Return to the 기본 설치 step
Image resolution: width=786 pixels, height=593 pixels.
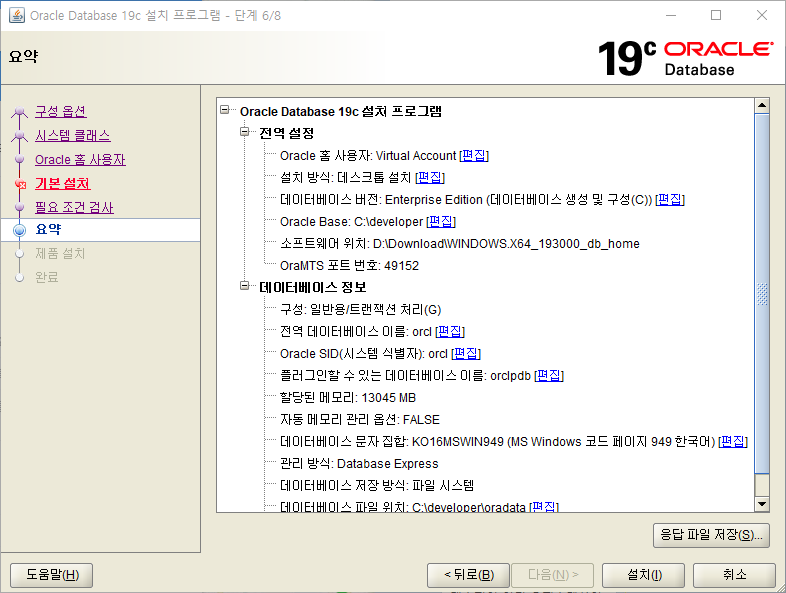pyautogui.click(x=63, y=183)
